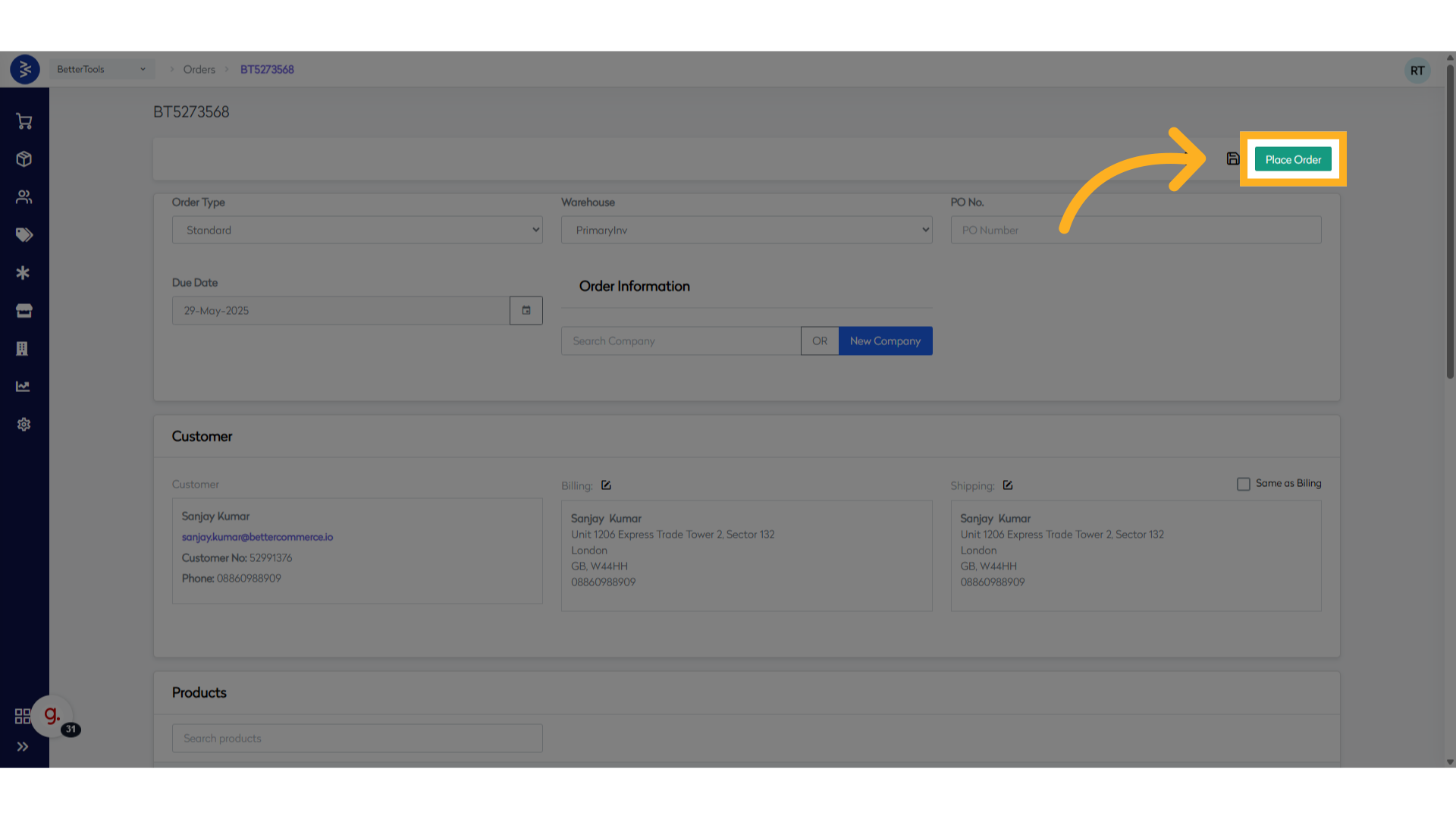This screenshot has width=1456, height=819.
Task: Open the customers people icon in the sidebar
Action: tap(24, 197)
